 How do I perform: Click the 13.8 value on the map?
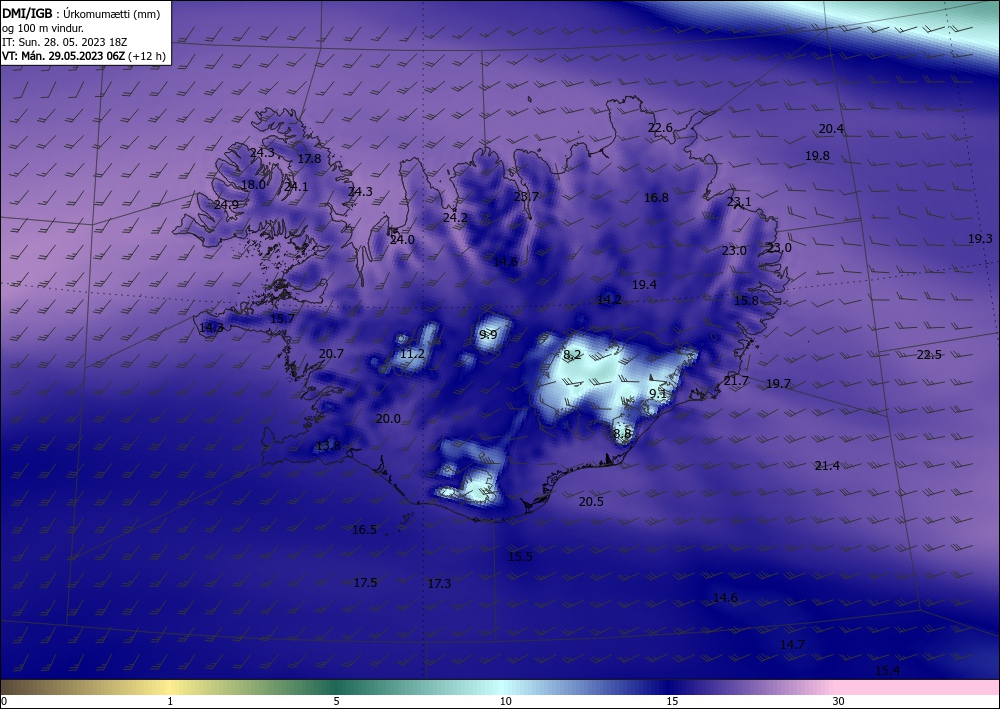click(328, 446)
